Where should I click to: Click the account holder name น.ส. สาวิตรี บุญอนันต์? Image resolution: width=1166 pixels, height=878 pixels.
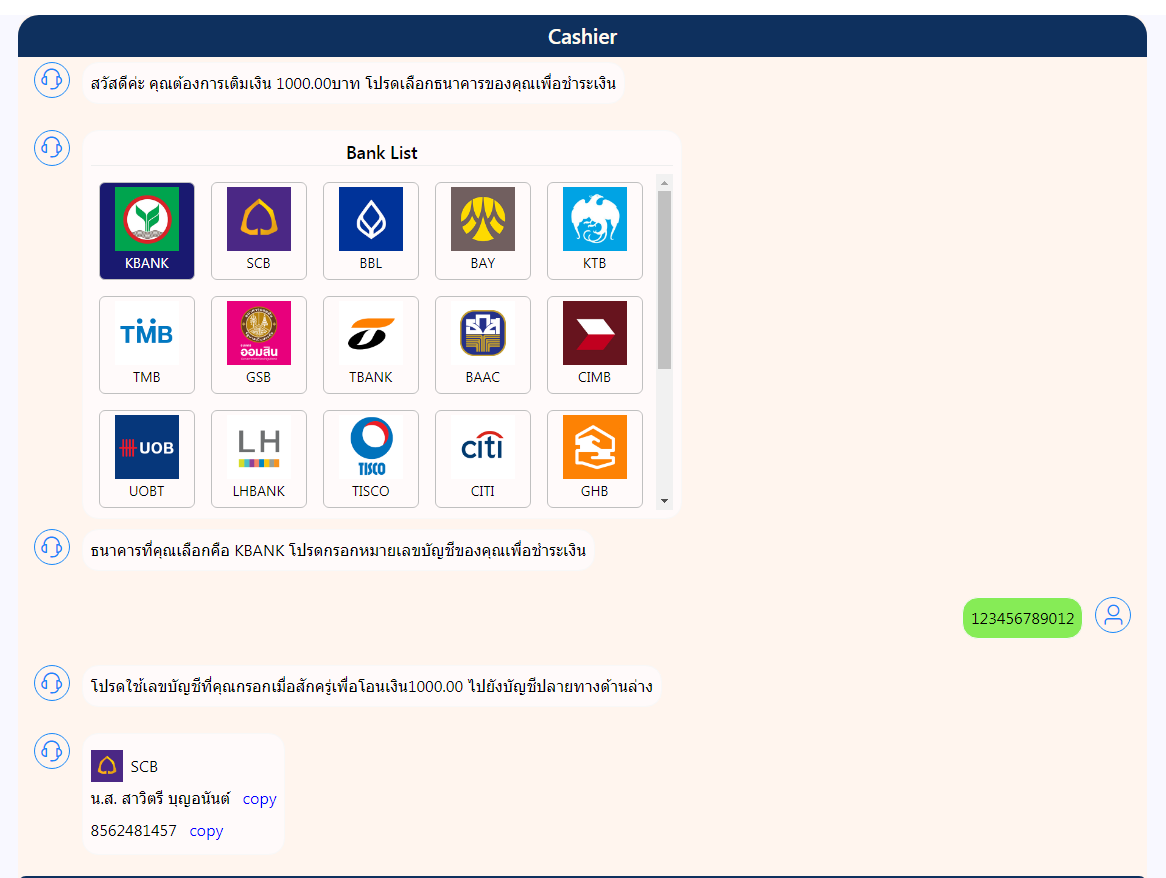pyautogui.click(x=161, y=798)
